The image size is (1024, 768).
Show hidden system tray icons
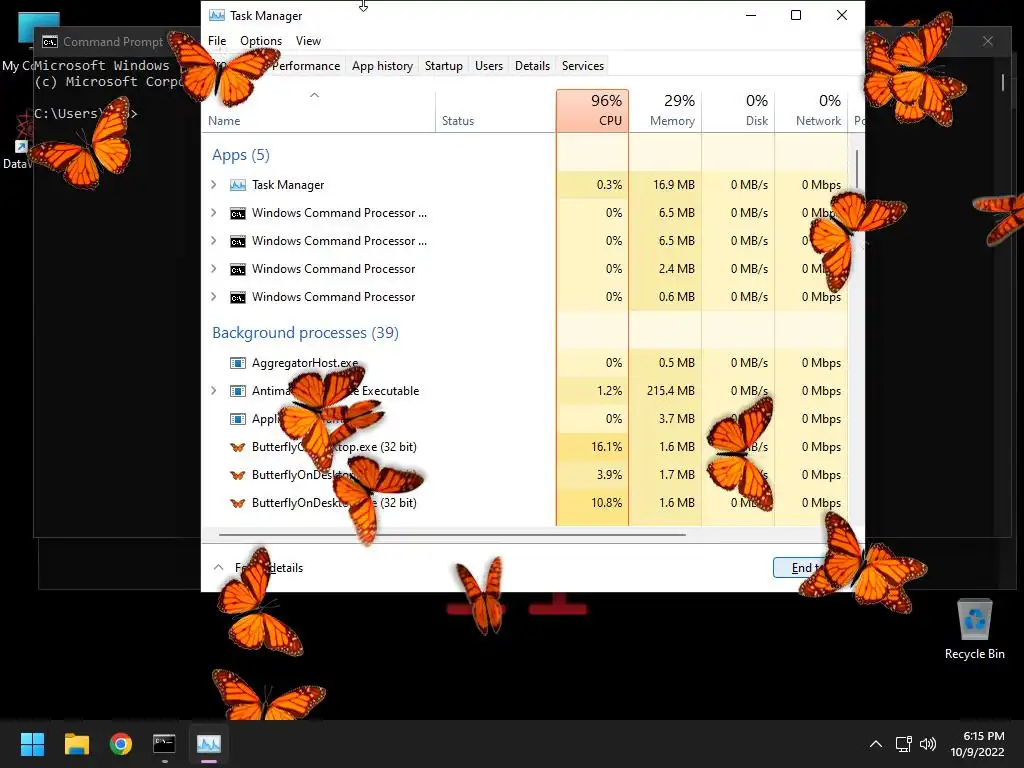coord(876,744)
